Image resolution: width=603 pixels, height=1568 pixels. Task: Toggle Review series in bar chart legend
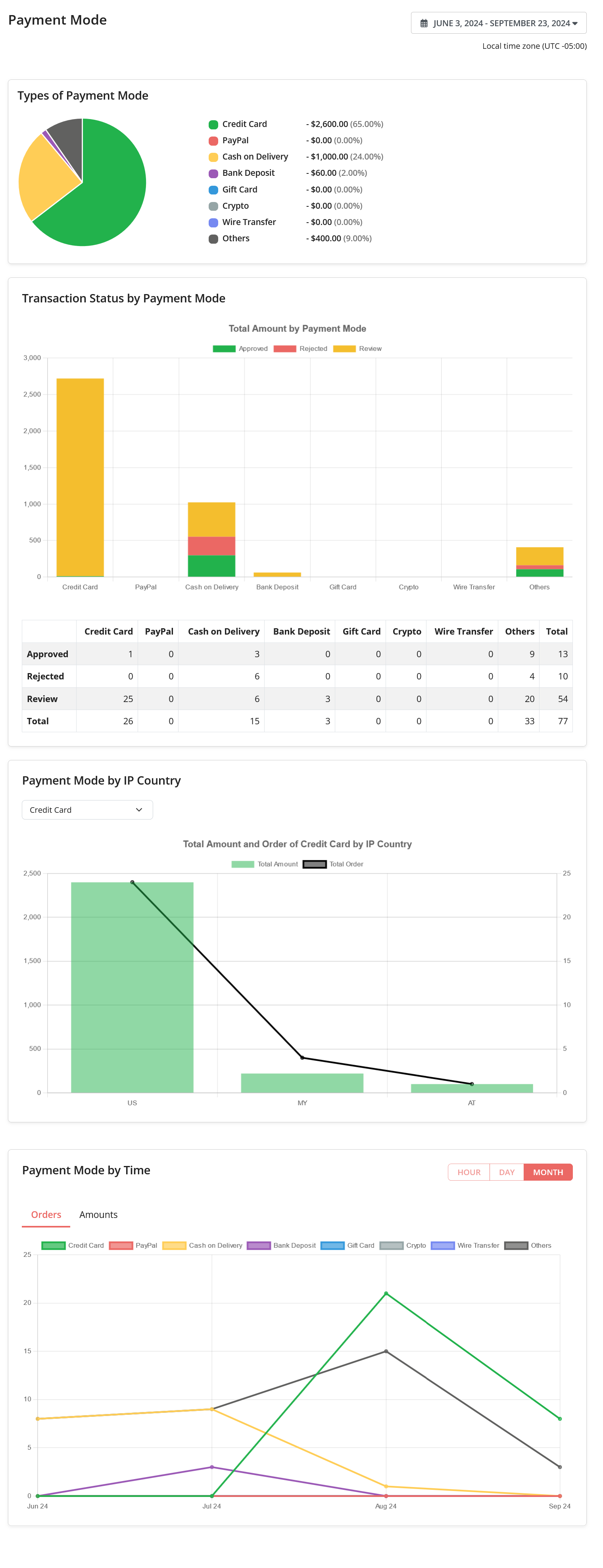[x=358, y=349]
